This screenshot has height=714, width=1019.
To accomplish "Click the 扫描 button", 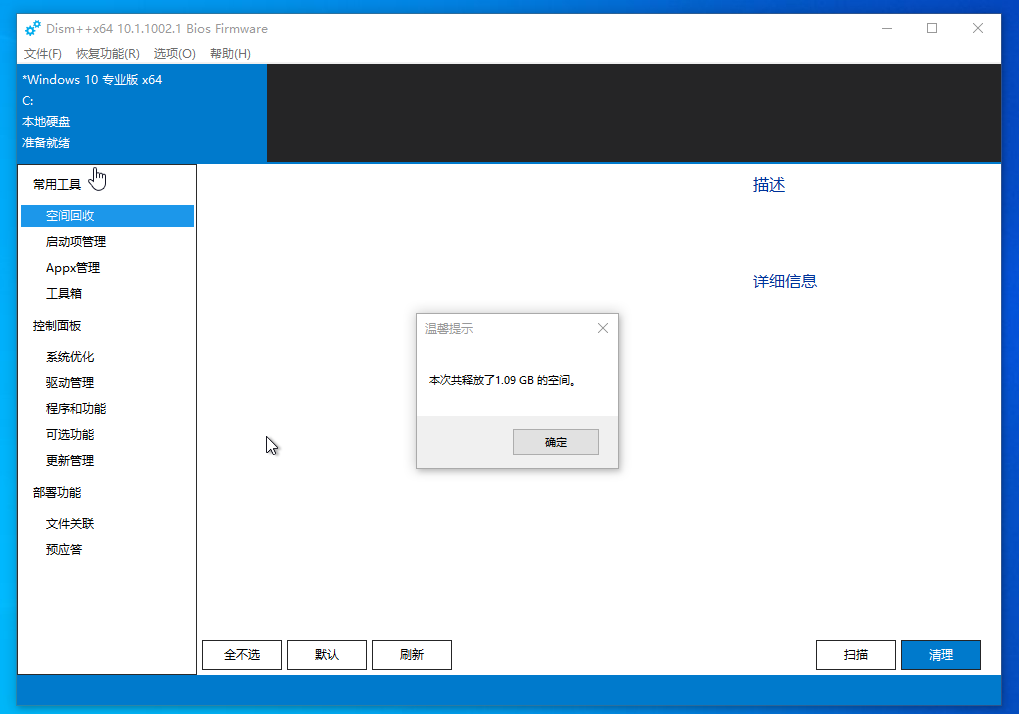I will (855, 655).
